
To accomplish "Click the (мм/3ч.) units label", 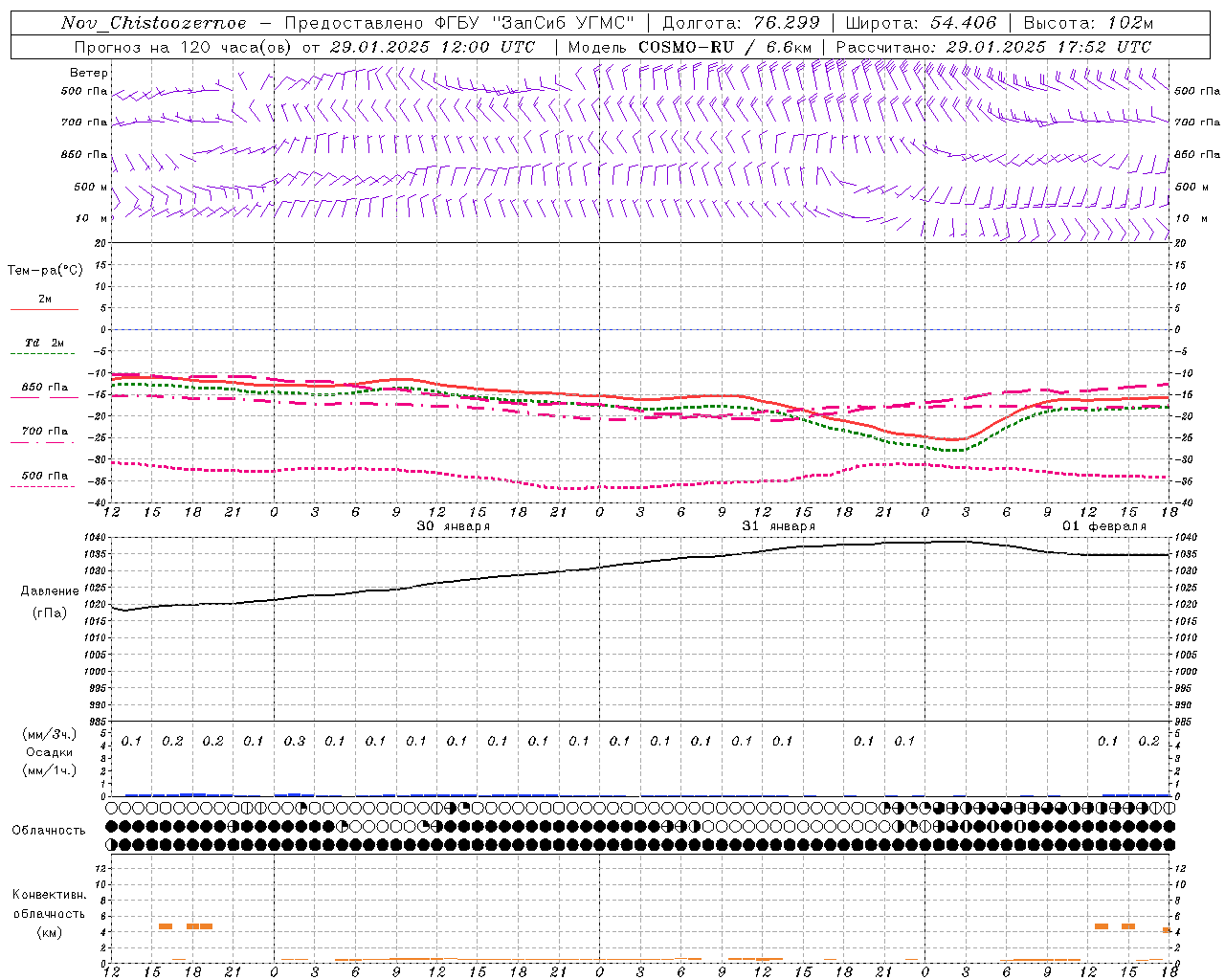I will coord(49,734).
